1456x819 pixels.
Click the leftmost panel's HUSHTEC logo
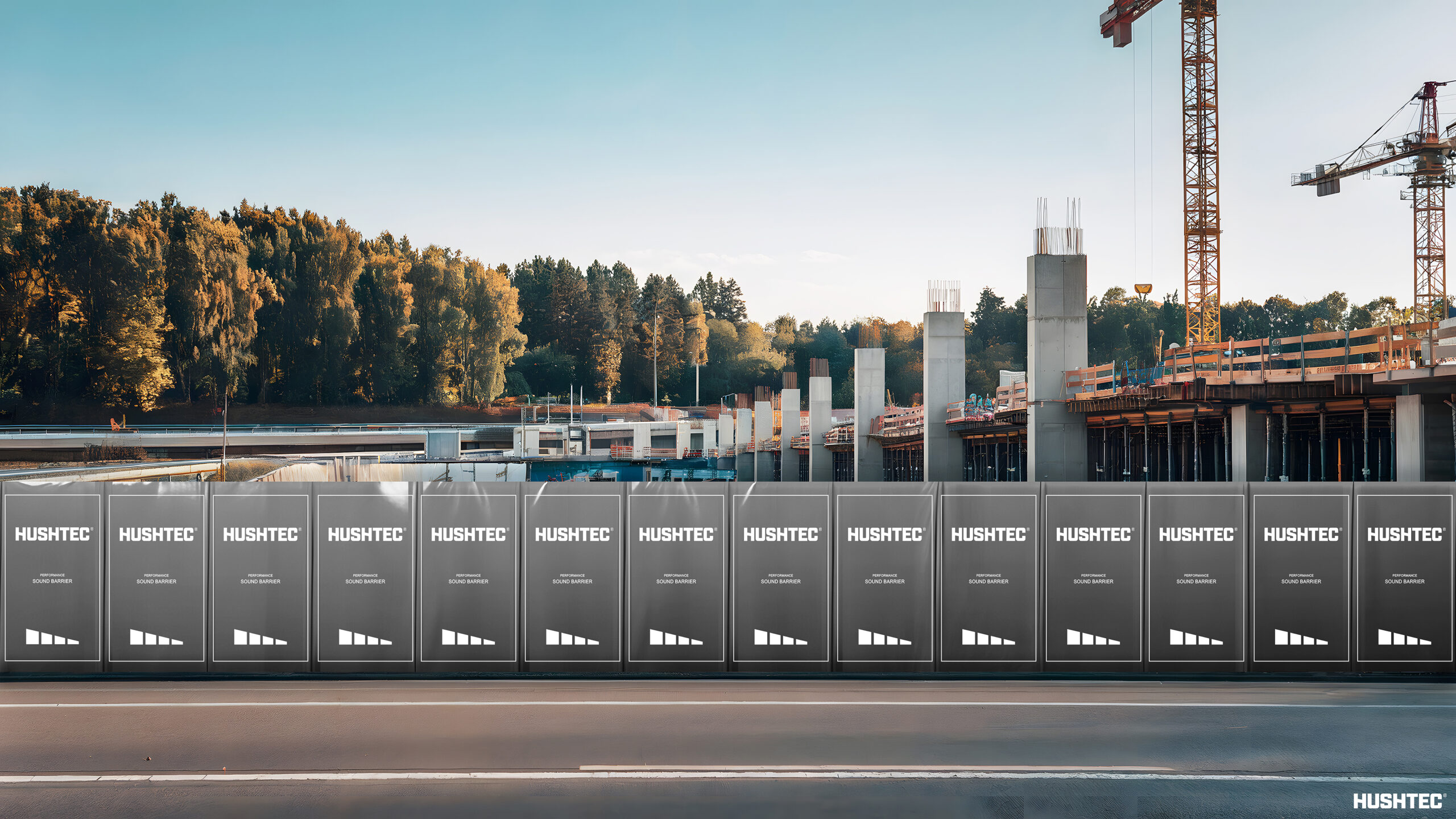pos(53,534)
